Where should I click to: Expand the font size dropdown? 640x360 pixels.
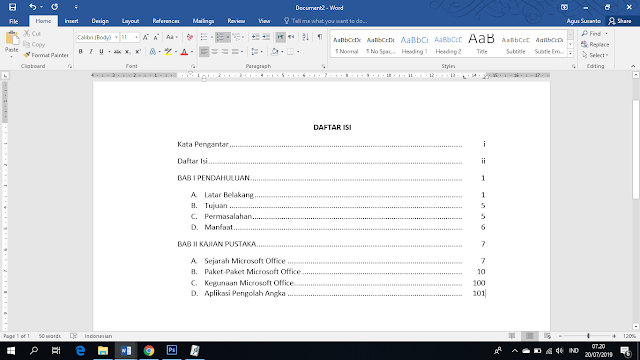pyautogui.click(x=136, y=37)
